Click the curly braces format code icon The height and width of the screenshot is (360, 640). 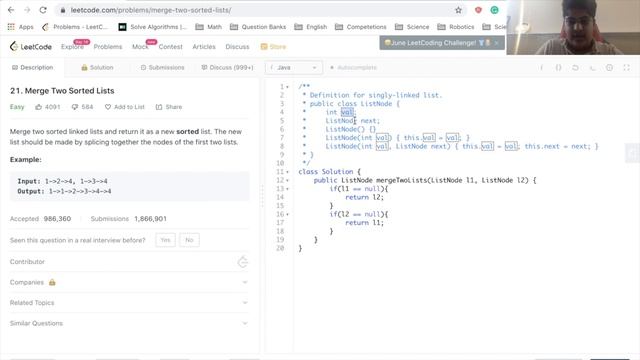[558, 68]
